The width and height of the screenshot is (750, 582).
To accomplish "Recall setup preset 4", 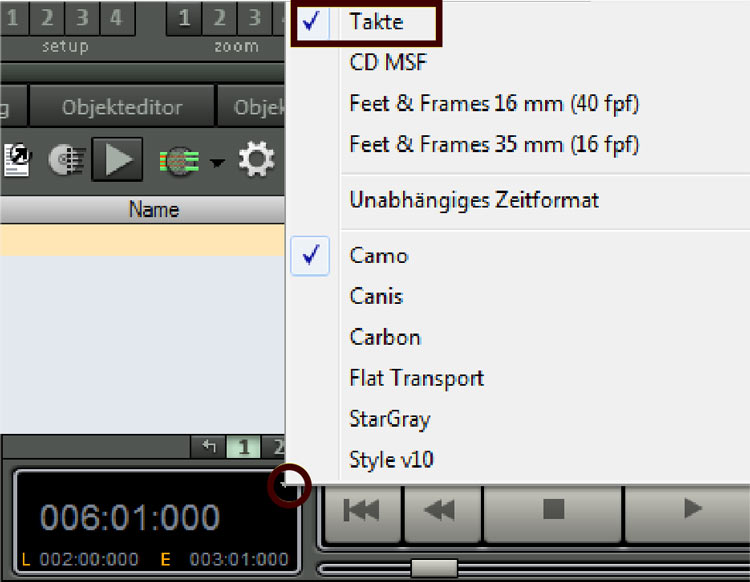I will tap(117, 18).
